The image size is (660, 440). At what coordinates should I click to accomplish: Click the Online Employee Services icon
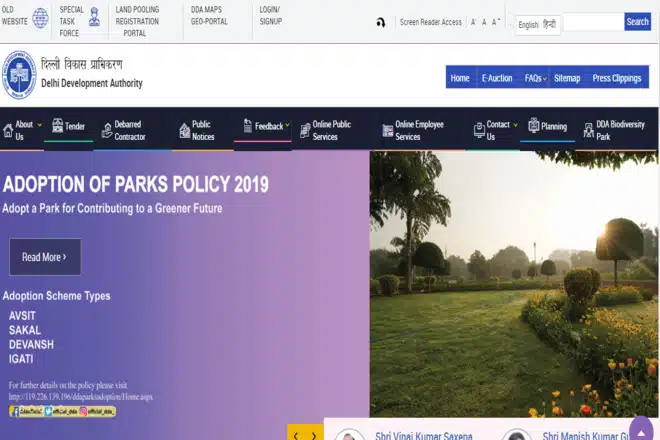coord(388,131)
